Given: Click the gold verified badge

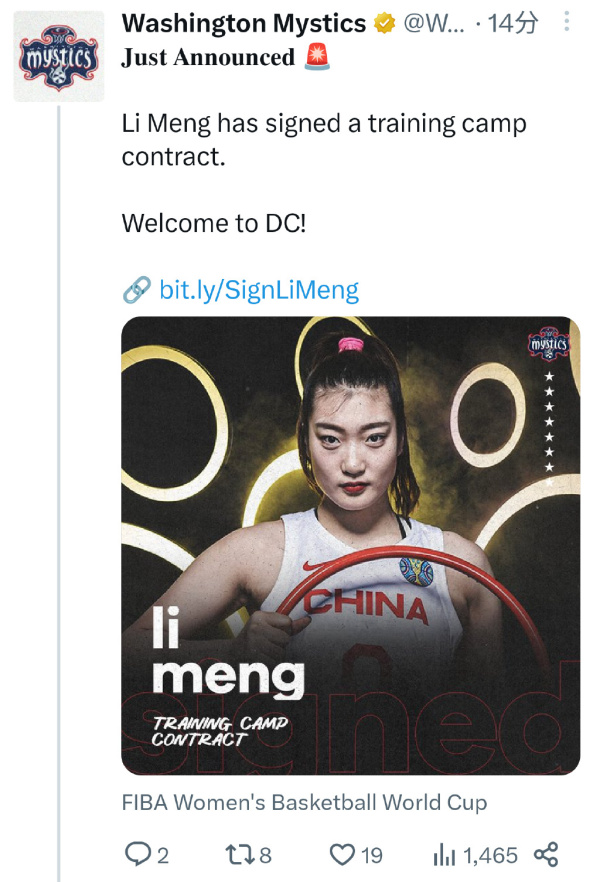Looking at the screenshot, I should tap(384, 24).
